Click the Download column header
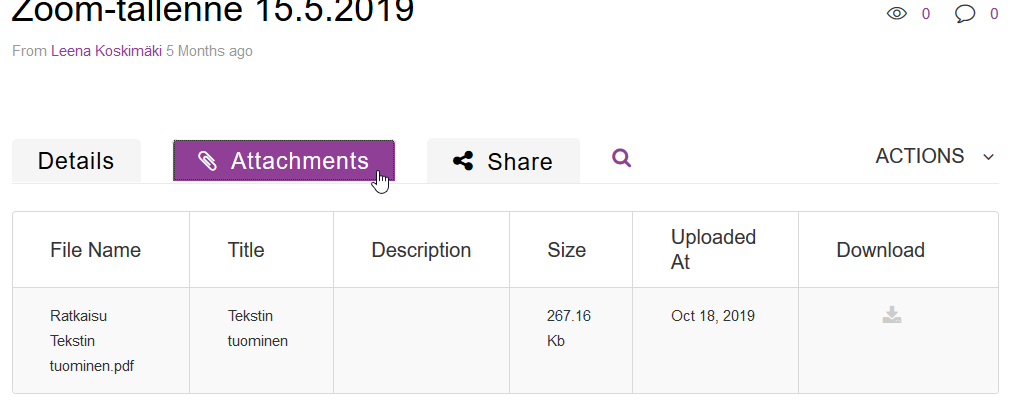 point(881,250)
